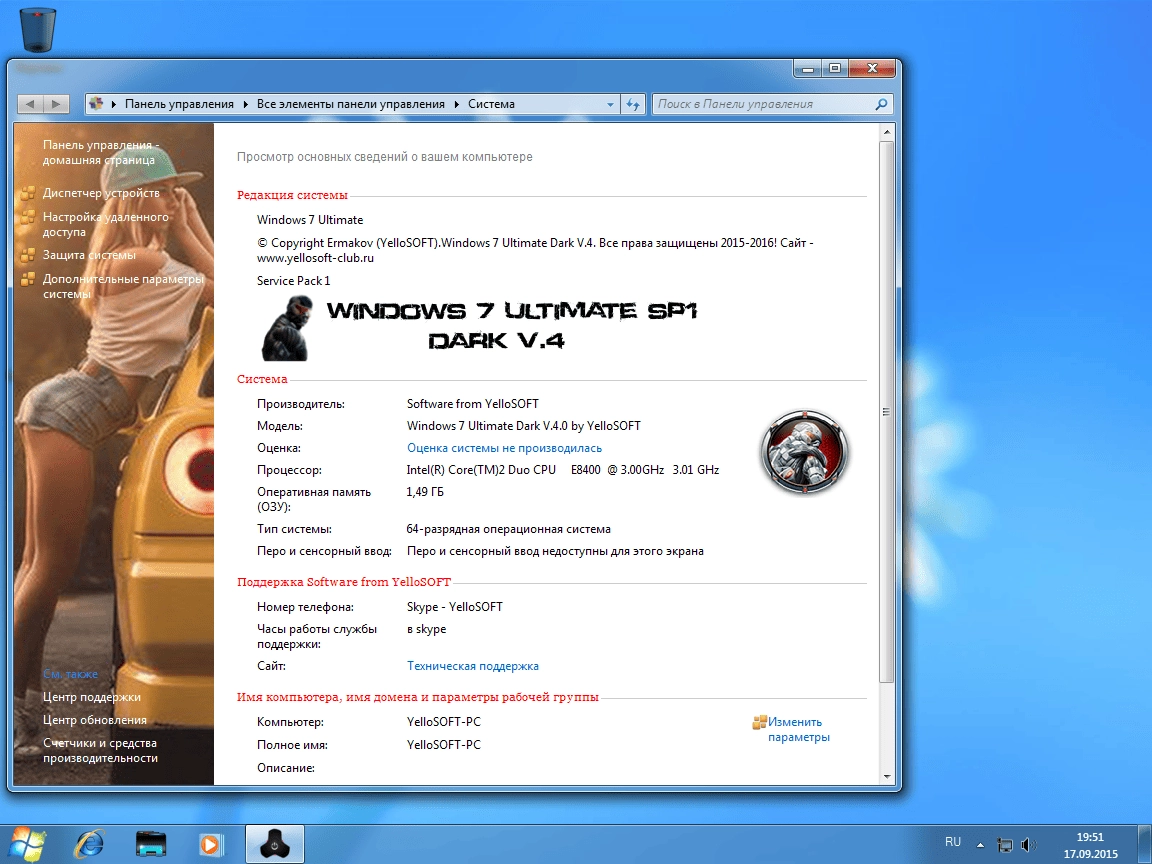The height and width of the screenshot is (864, 1152).
Task: Click the Windows 7 Ultimate SP1 Dark banner
Action: (479, 327)
